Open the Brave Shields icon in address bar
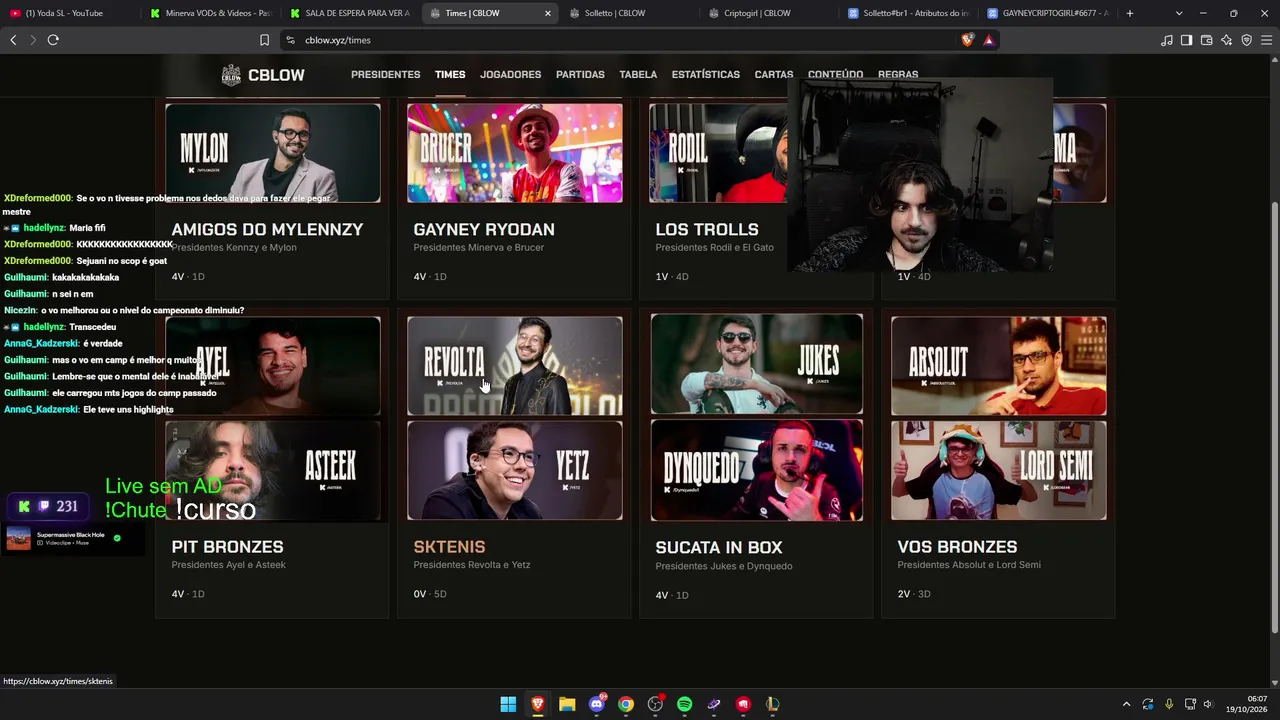 tap(967, 40)
